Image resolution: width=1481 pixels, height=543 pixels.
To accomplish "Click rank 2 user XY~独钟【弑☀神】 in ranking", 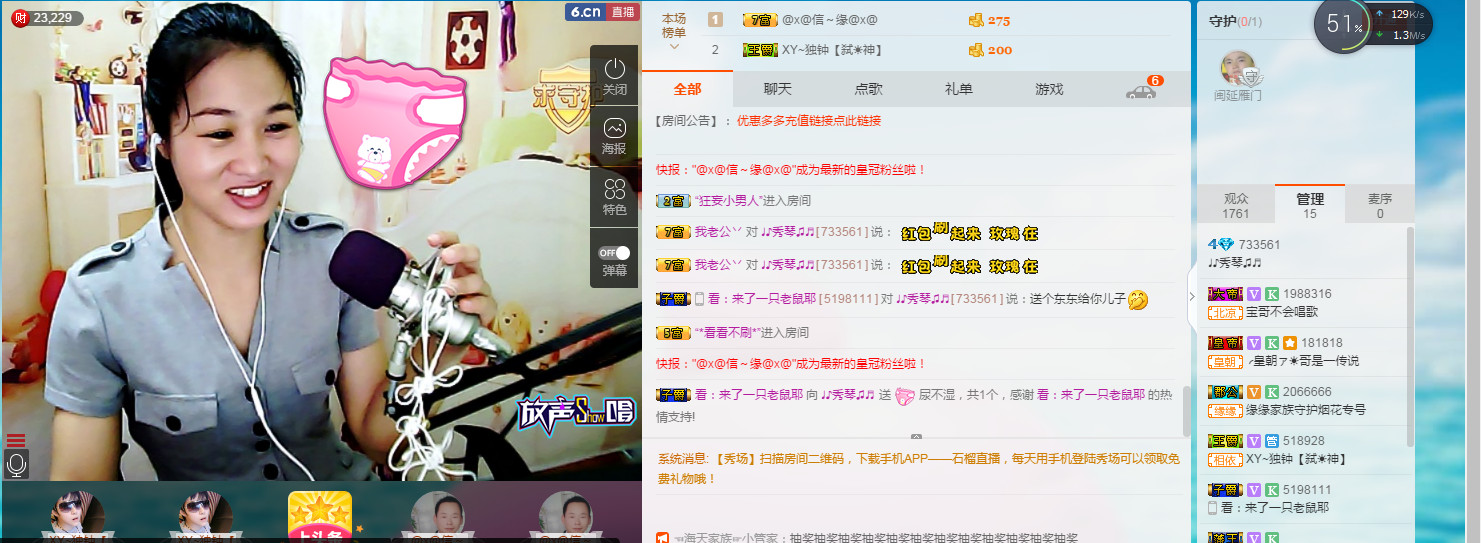I will coord(831,50).
